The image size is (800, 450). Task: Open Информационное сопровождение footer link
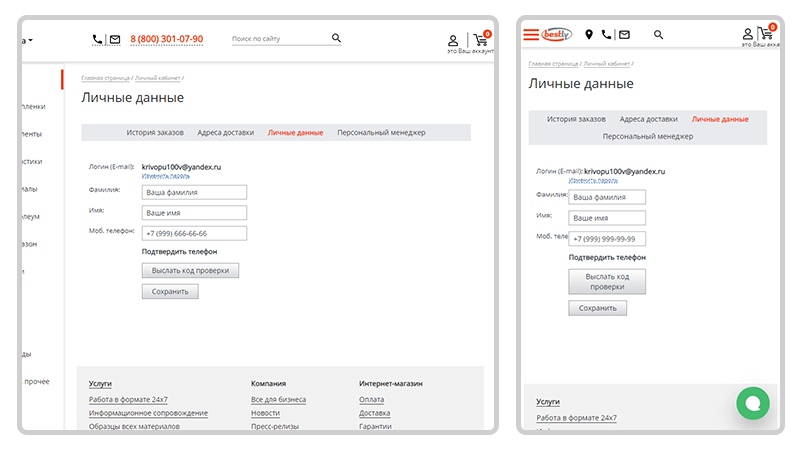[148, 413]
